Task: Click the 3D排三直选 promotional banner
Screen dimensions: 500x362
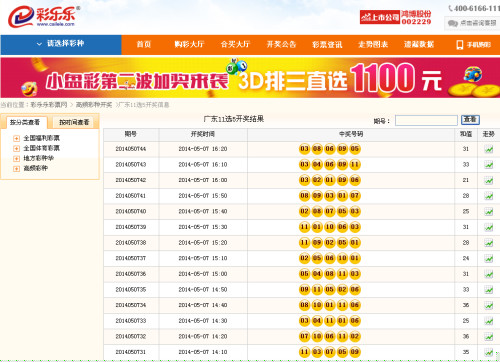Action: (250, 78)
